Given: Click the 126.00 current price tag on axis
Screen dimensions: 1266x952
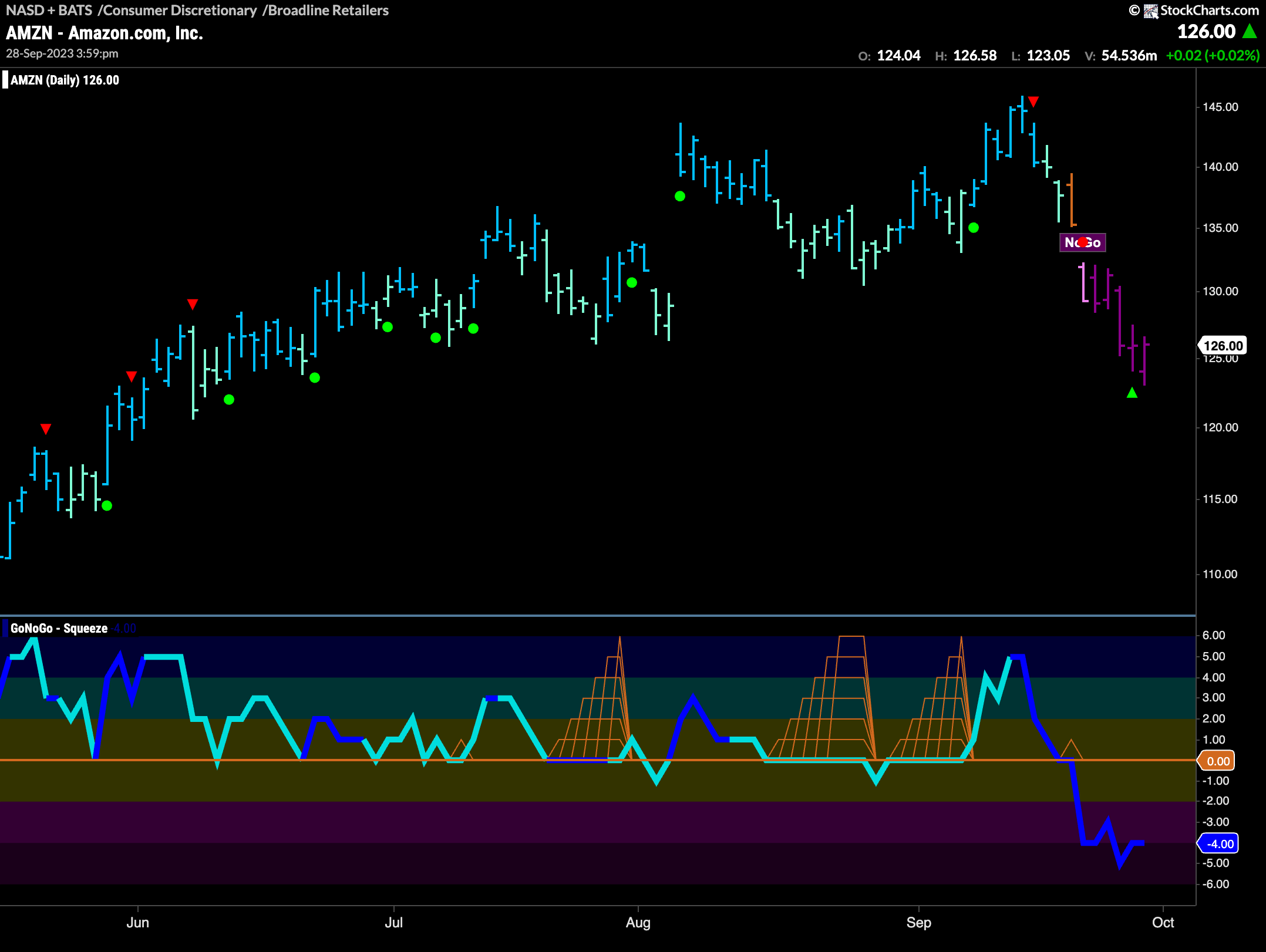Looking at the screenshot, I should tap(1223, 346).
